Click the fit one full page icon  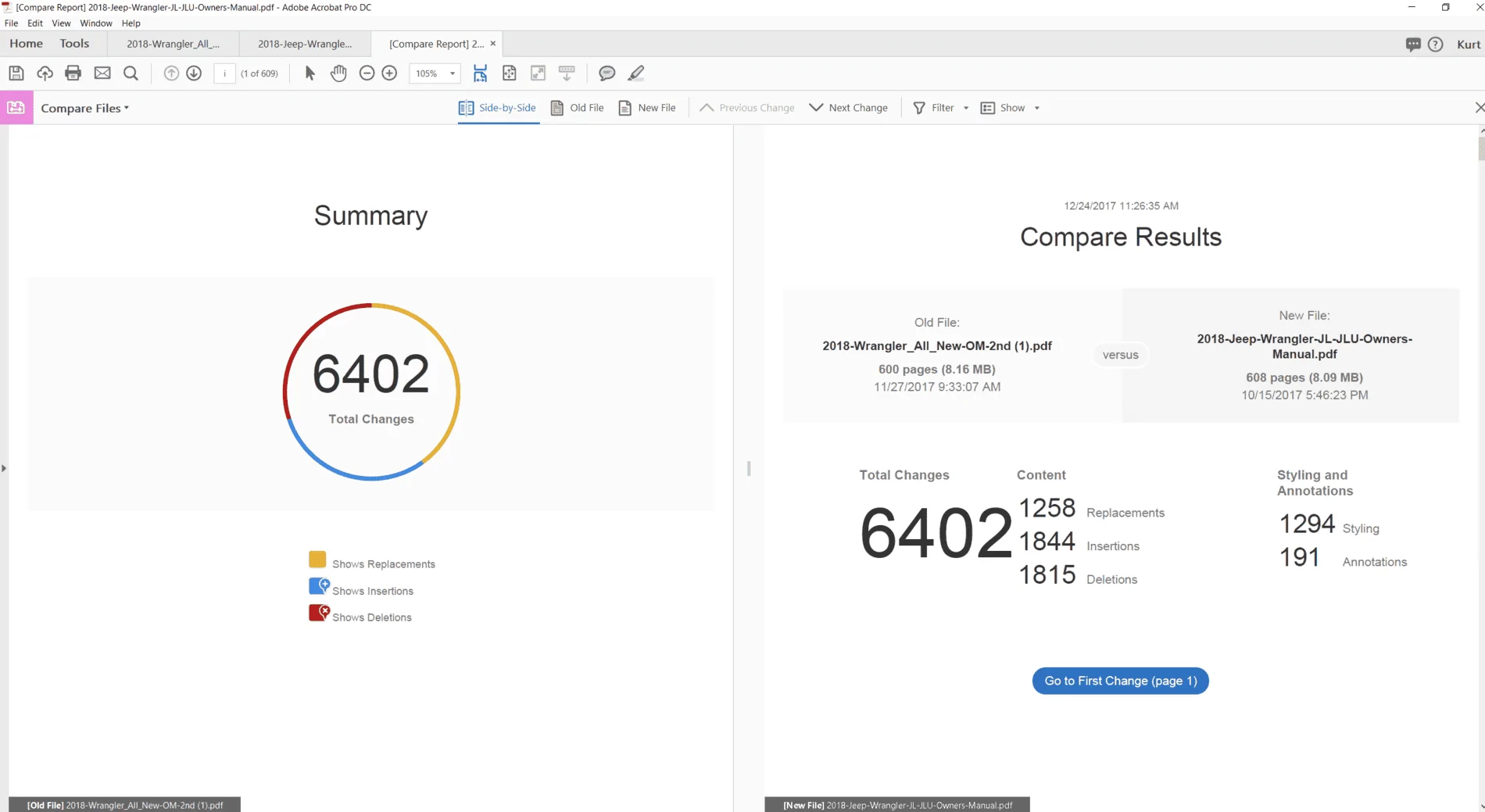click(510, 73)
